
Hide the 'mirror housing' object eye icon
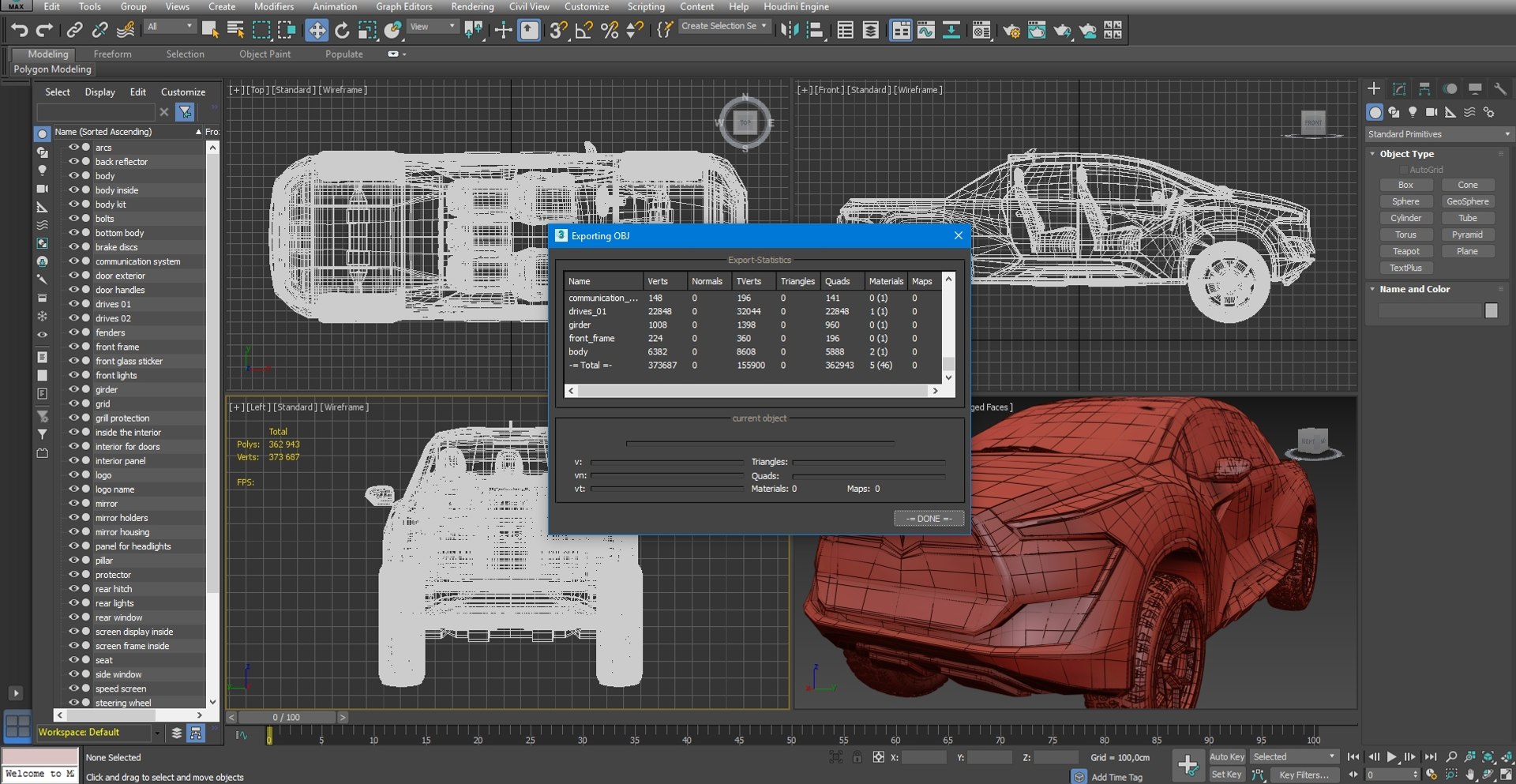[x=73, y=531]
